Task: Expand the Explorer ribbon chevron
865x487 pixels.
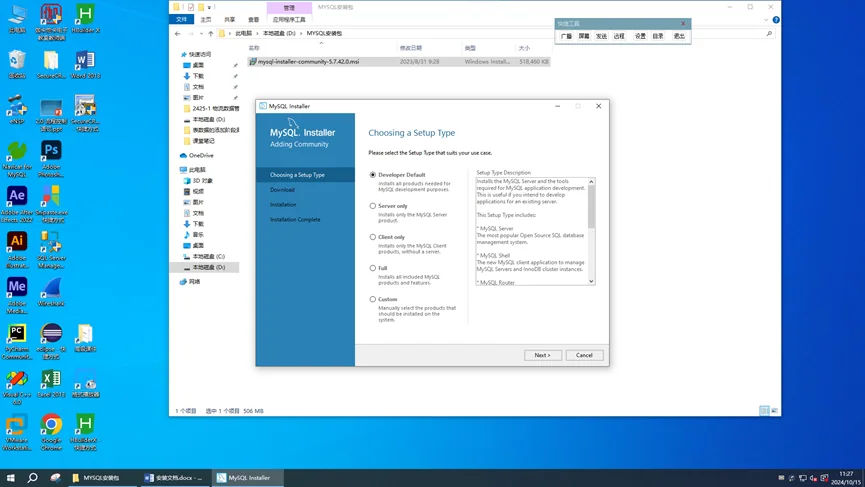Action: 766,20
